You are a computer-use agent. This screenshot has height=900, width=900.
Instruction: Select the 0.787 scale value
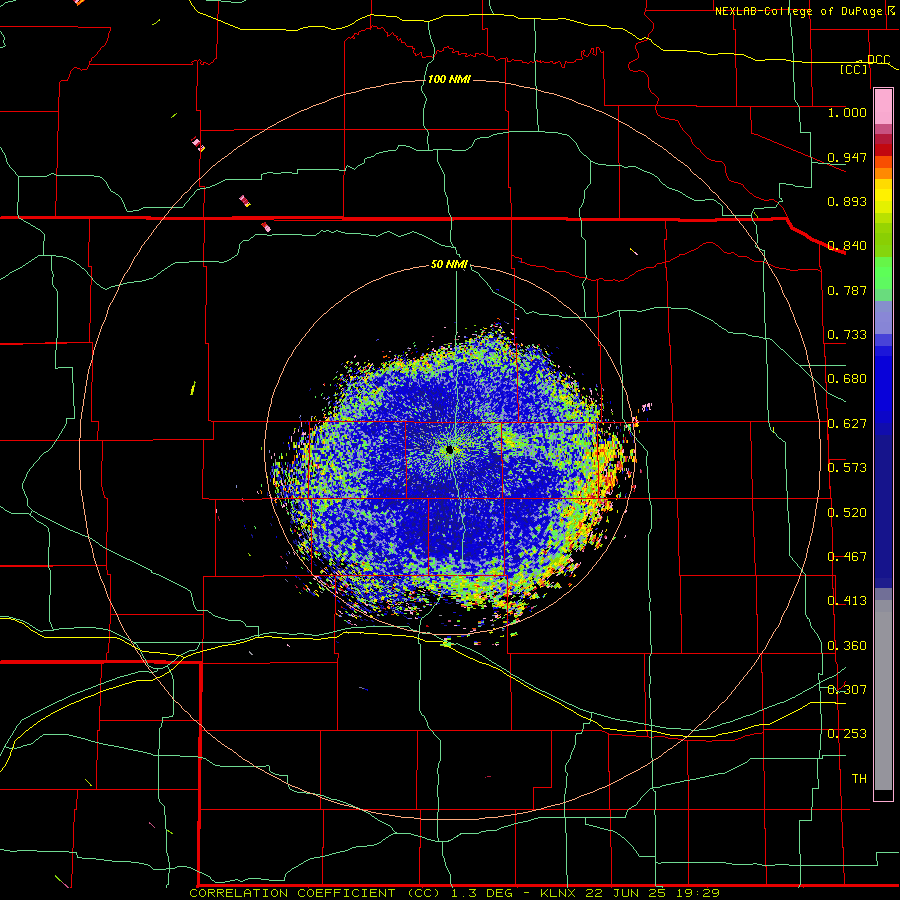[847, 290]
